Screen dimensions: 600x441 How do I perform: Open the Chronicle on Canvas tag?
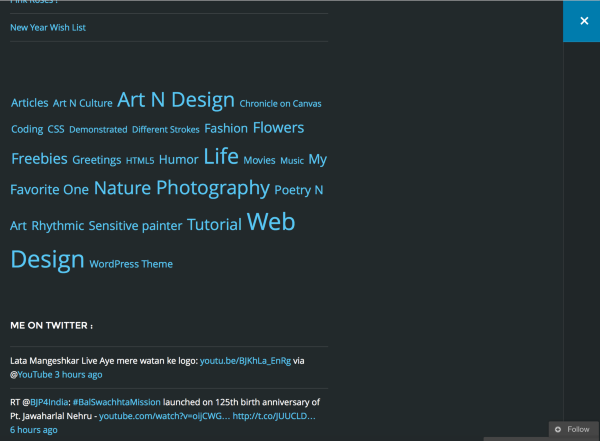(x=280, y=103)
